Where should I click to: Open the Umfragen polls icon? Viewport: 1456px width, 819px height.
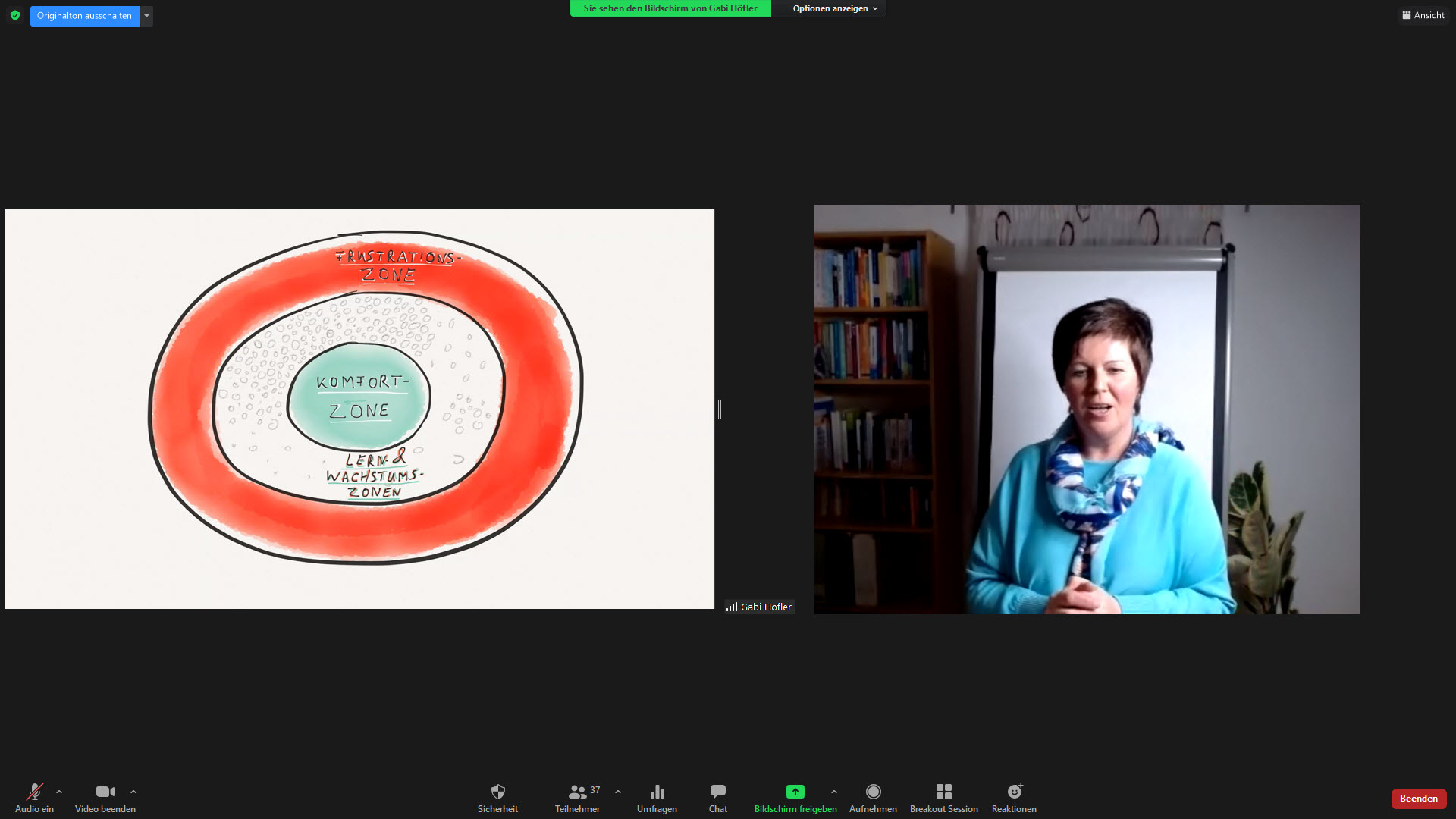[x=657, y=792]
